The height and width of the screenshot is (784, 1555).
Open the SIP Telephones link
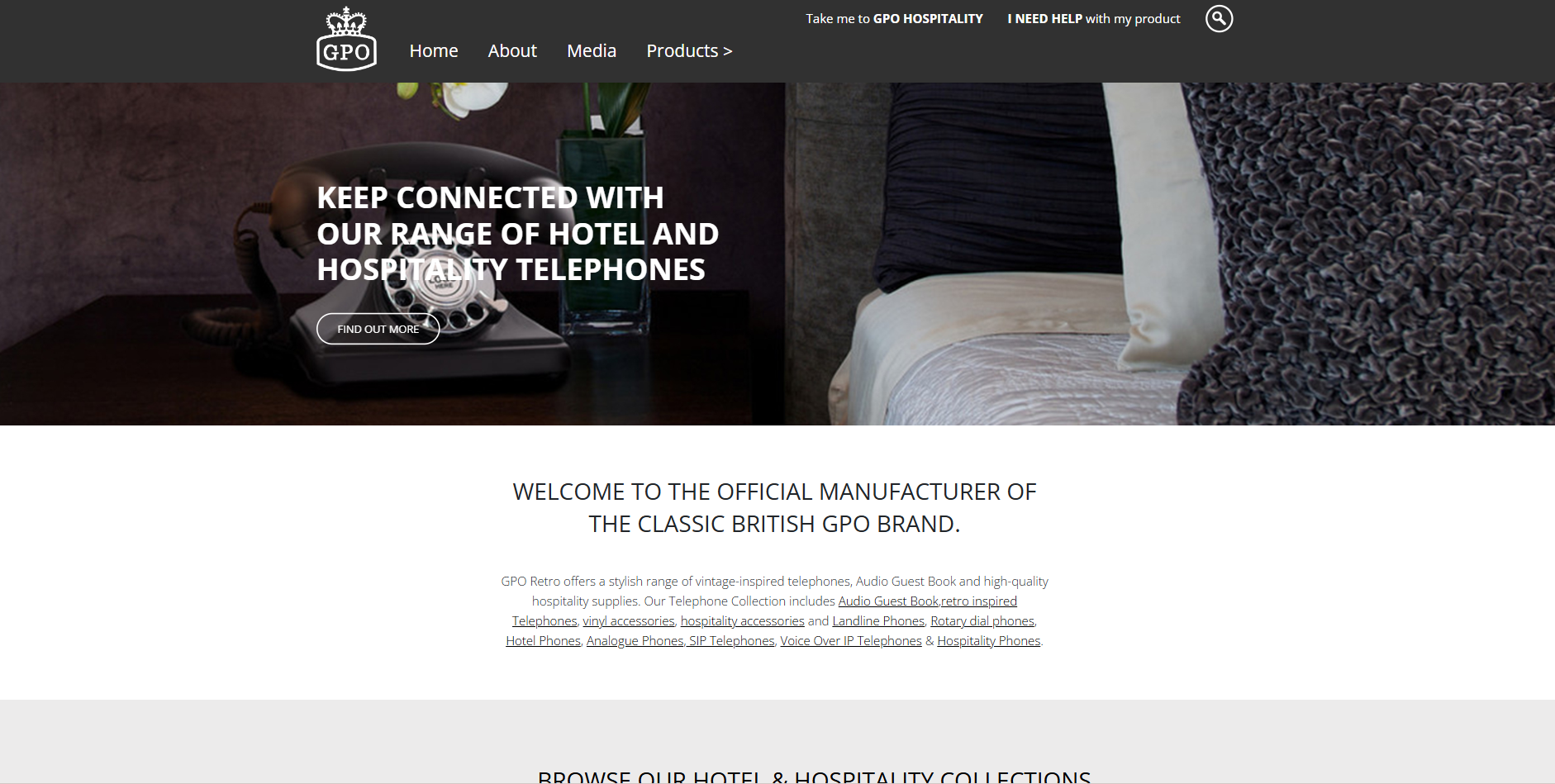pos(731,641)
